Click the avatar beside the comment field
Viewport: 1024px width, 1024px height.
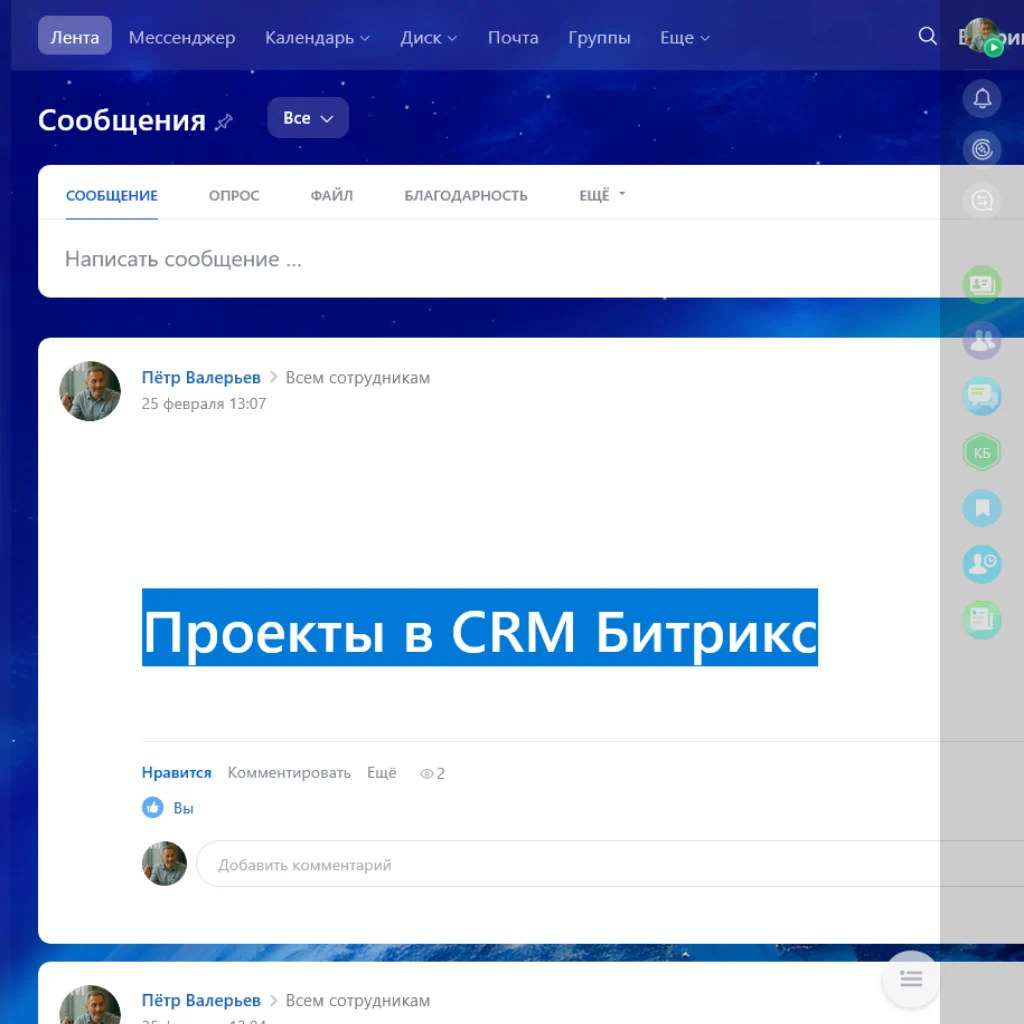click(x=165, y=863)
